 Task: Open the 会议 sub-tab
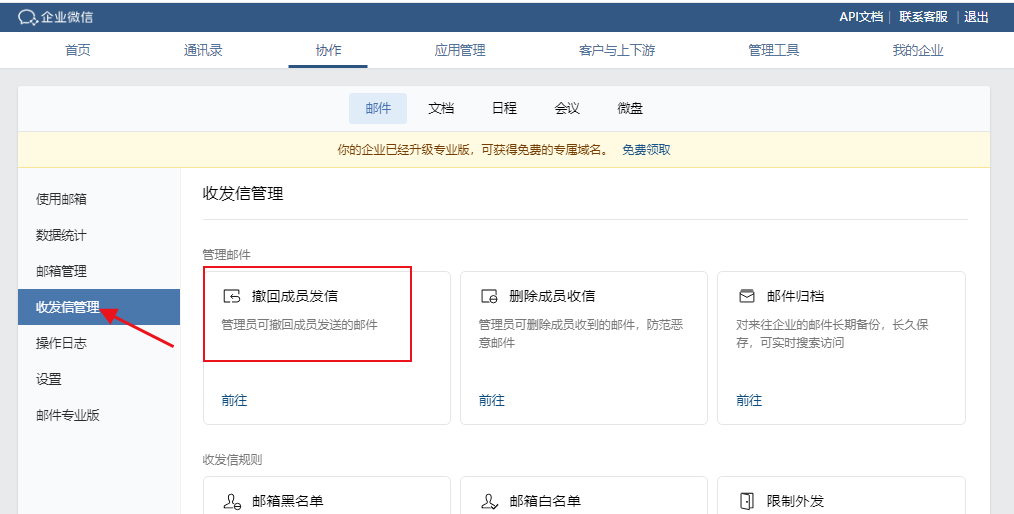(x=567, y=109)
